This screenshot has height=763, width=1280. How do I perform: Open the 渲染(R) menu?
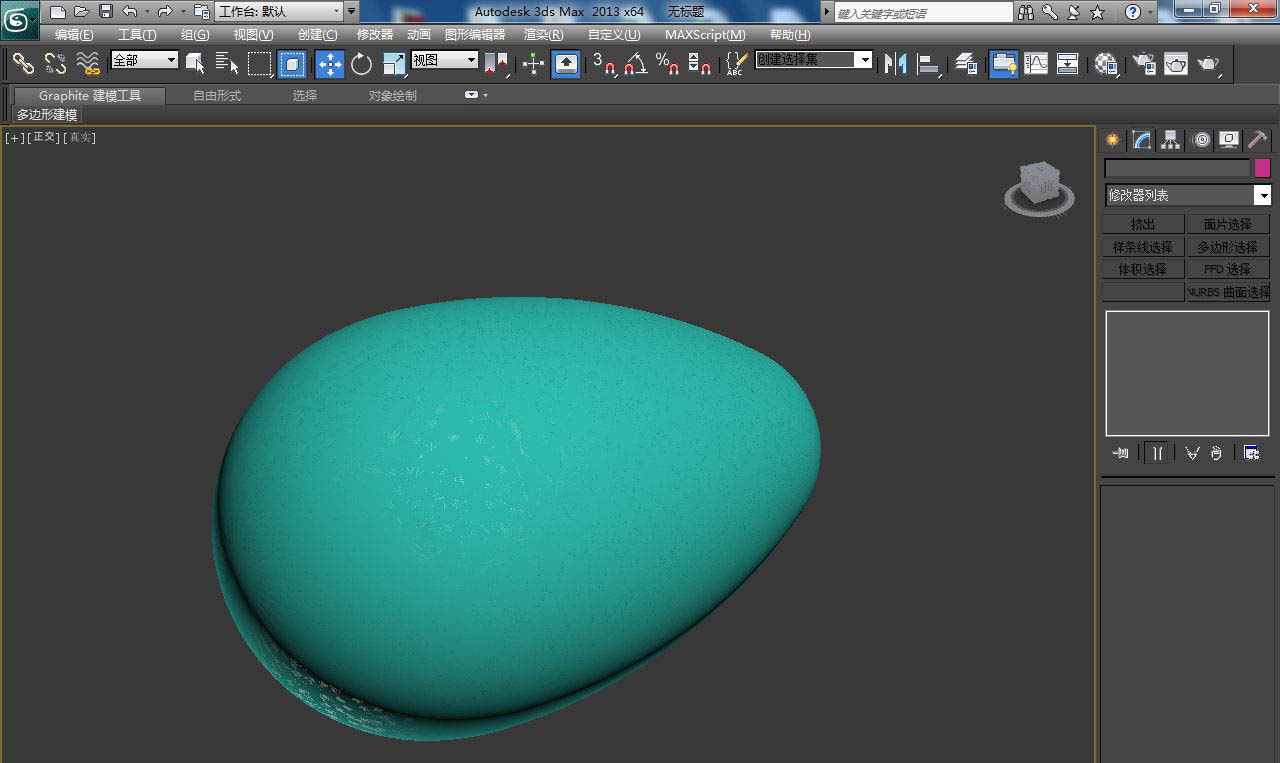pyautogui.click(x=544, y=35)
